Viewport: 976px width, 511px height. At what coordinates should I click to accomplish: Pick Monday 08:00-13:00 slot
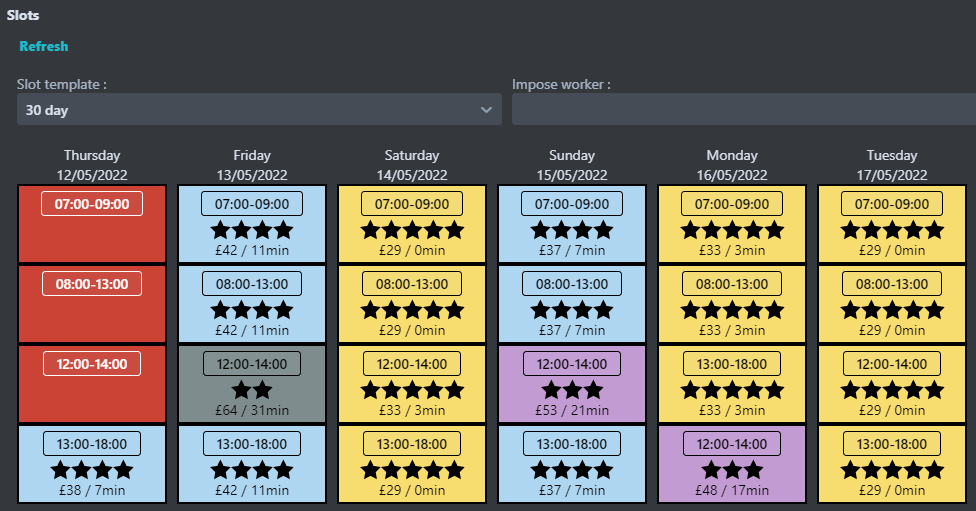click(x=732, y=304)
